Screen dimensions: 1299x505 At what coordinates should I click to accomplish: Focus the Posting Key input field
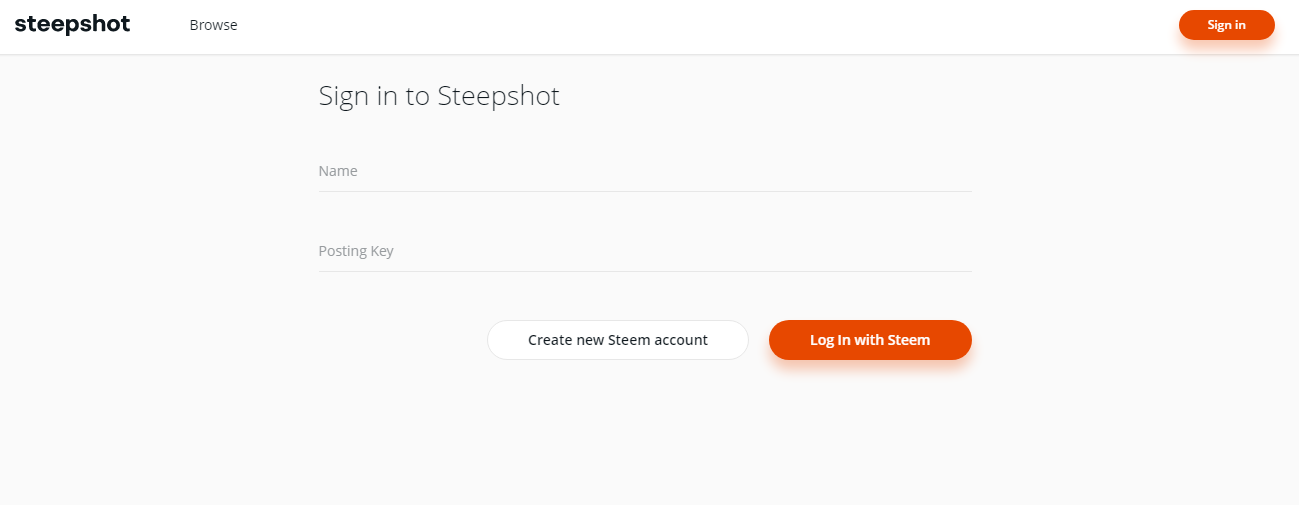point(645,251)
